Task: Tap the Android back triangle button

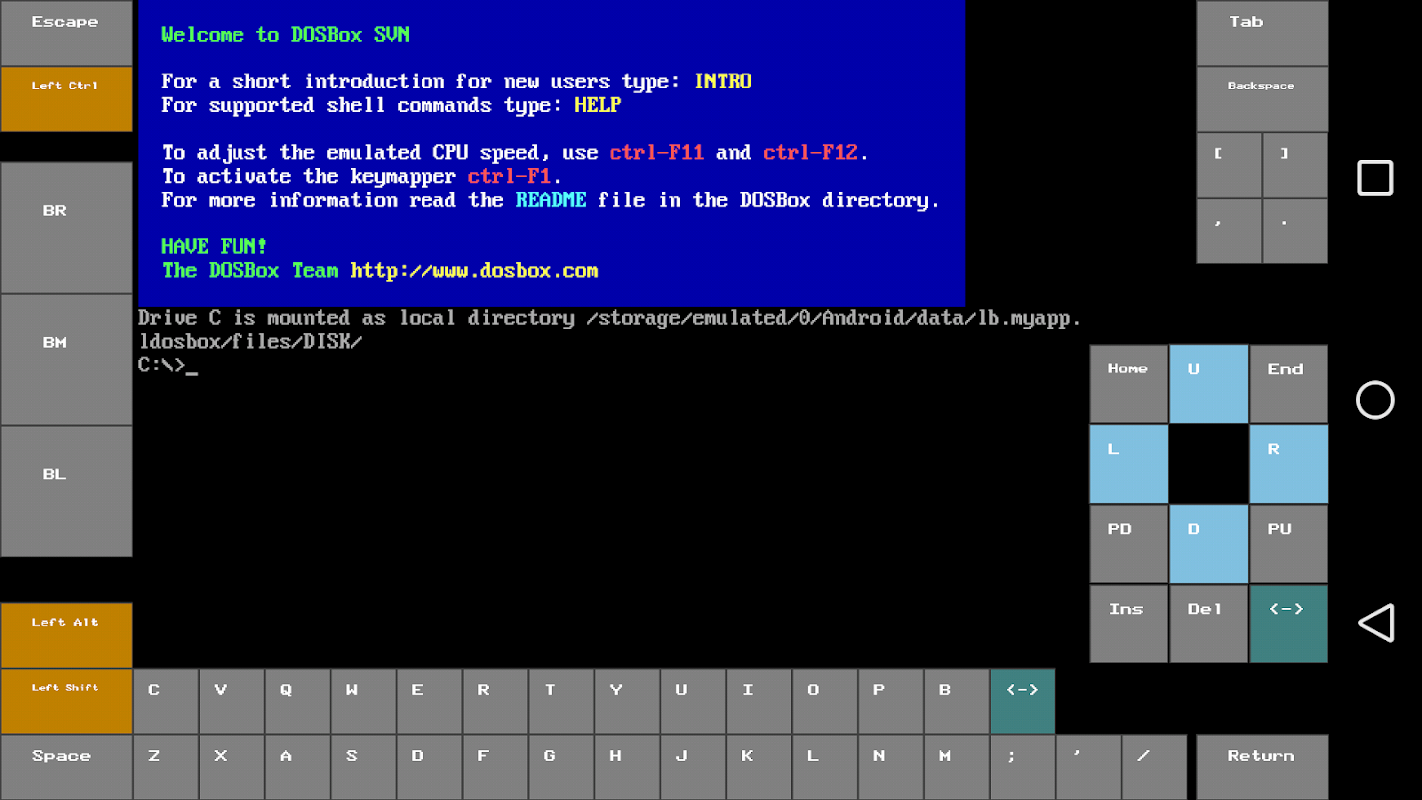Action: (1376, 623)
